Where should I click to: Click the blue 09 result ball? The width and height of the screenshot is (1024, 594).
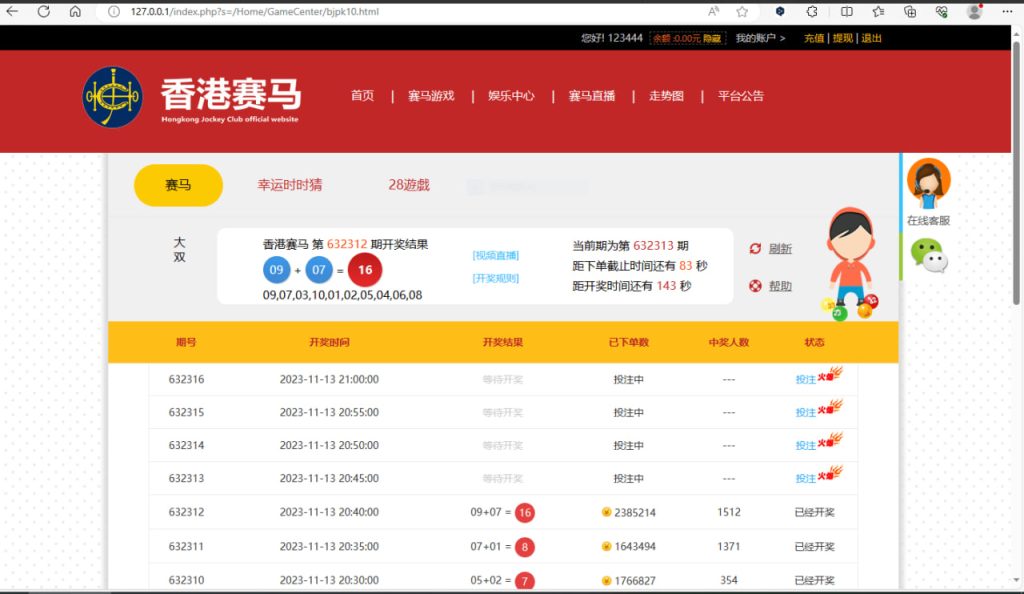coord(276,270)
